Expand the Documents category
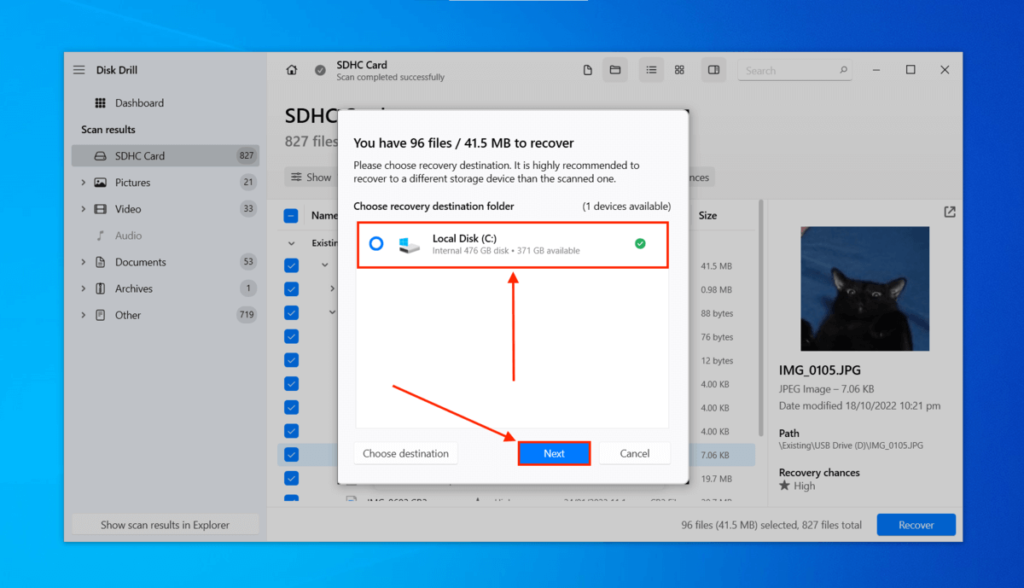Viewport: 1024px width, 588px height. (x=84, y=261)
